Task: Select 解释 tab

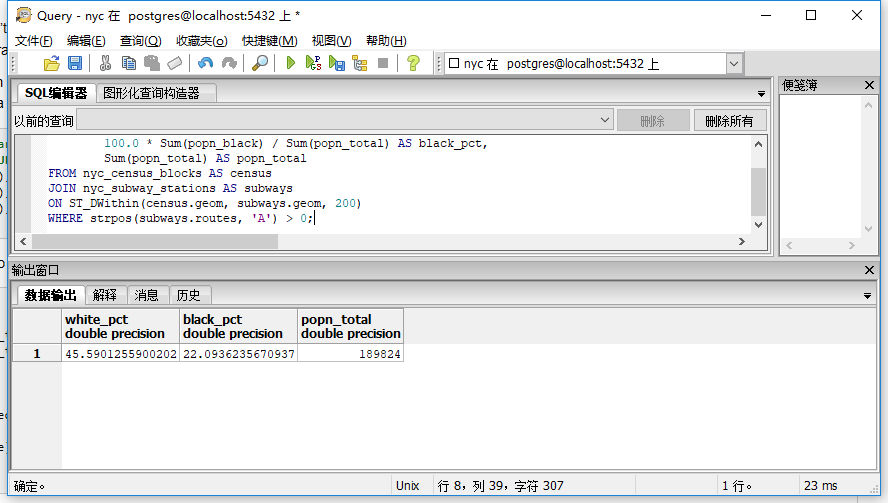Action: 105,295
